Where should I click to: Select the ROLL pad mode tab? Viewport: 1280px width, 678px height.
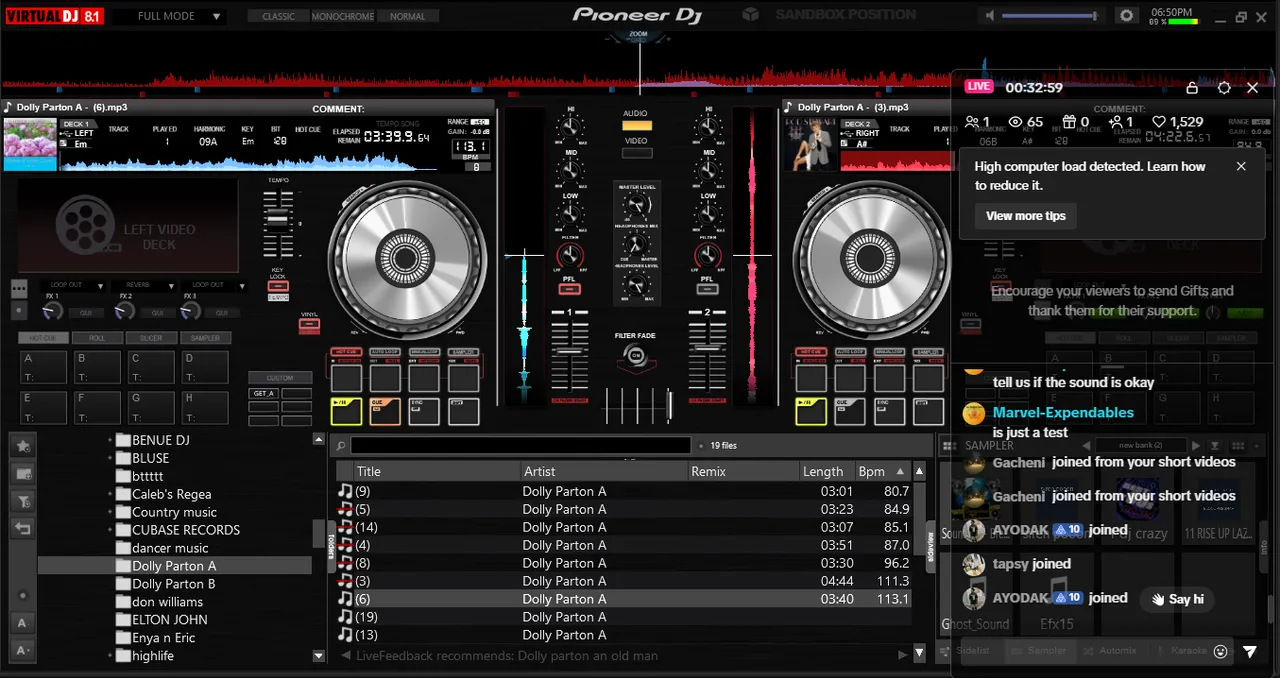(x=96, y=338)
